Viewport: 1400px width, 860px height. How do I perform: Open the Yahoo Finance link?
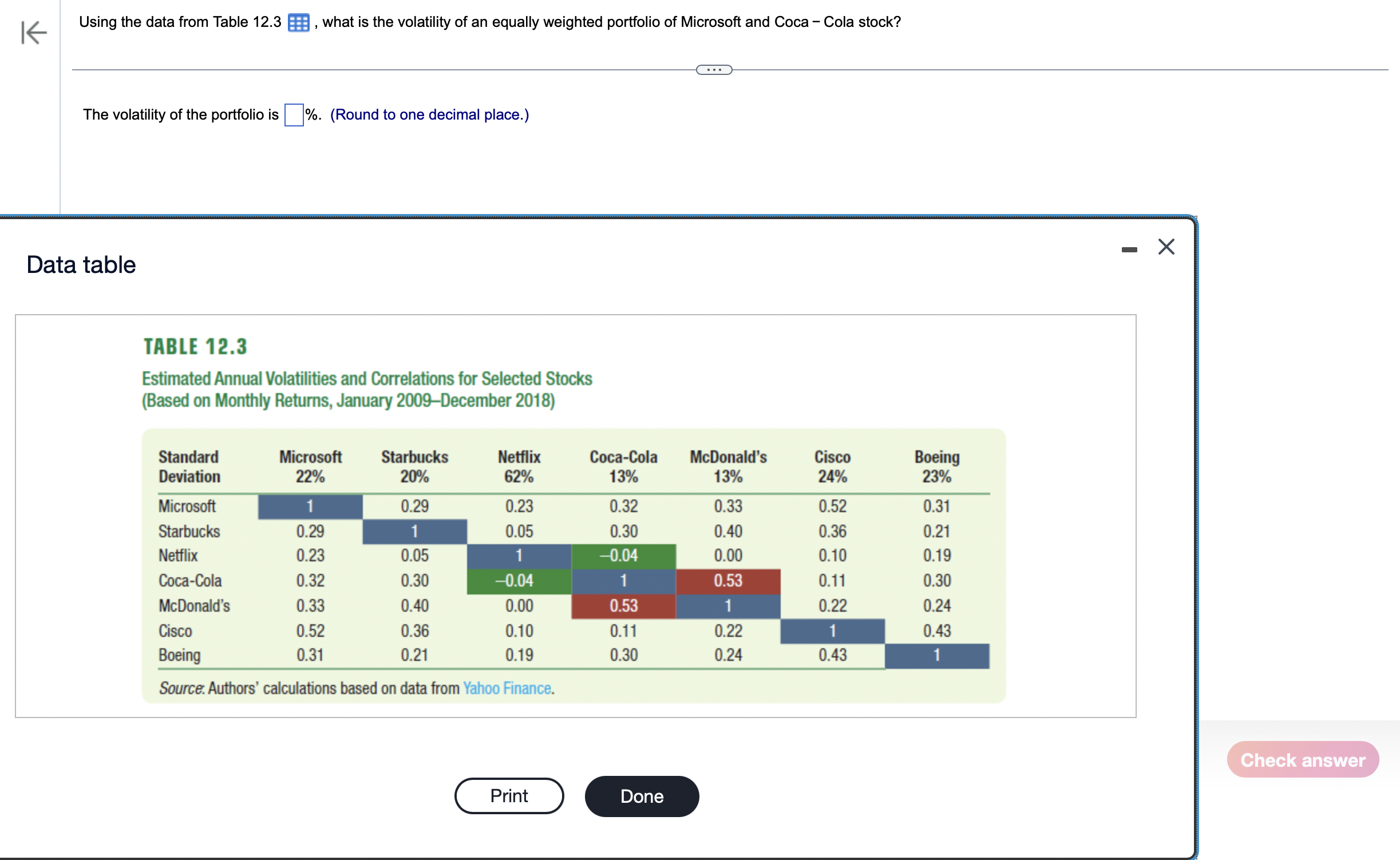click(x=507, y=688)
